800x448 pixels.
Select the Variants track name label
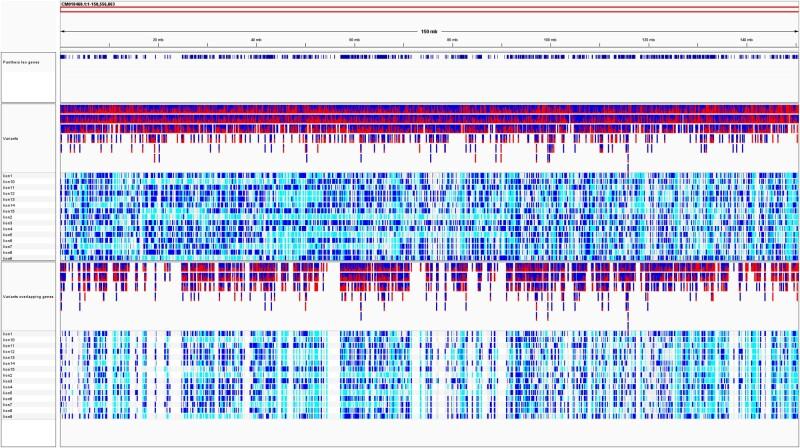(x=10, y=138)
